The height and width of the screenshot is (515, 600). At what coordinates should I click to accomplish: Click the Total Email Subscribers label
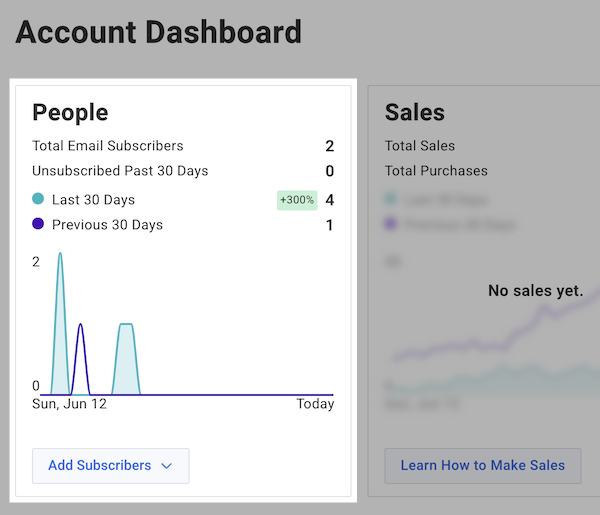point(108,146)
